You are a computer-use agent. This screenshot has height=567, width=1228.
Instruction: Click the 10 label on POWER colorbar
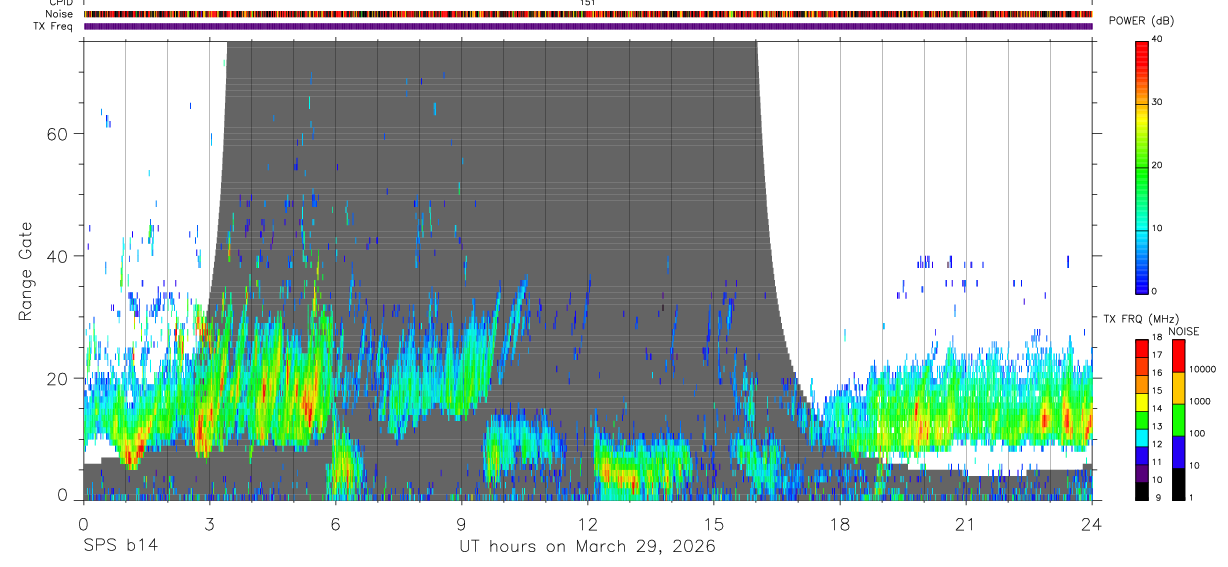click(x=1158, y=228)
